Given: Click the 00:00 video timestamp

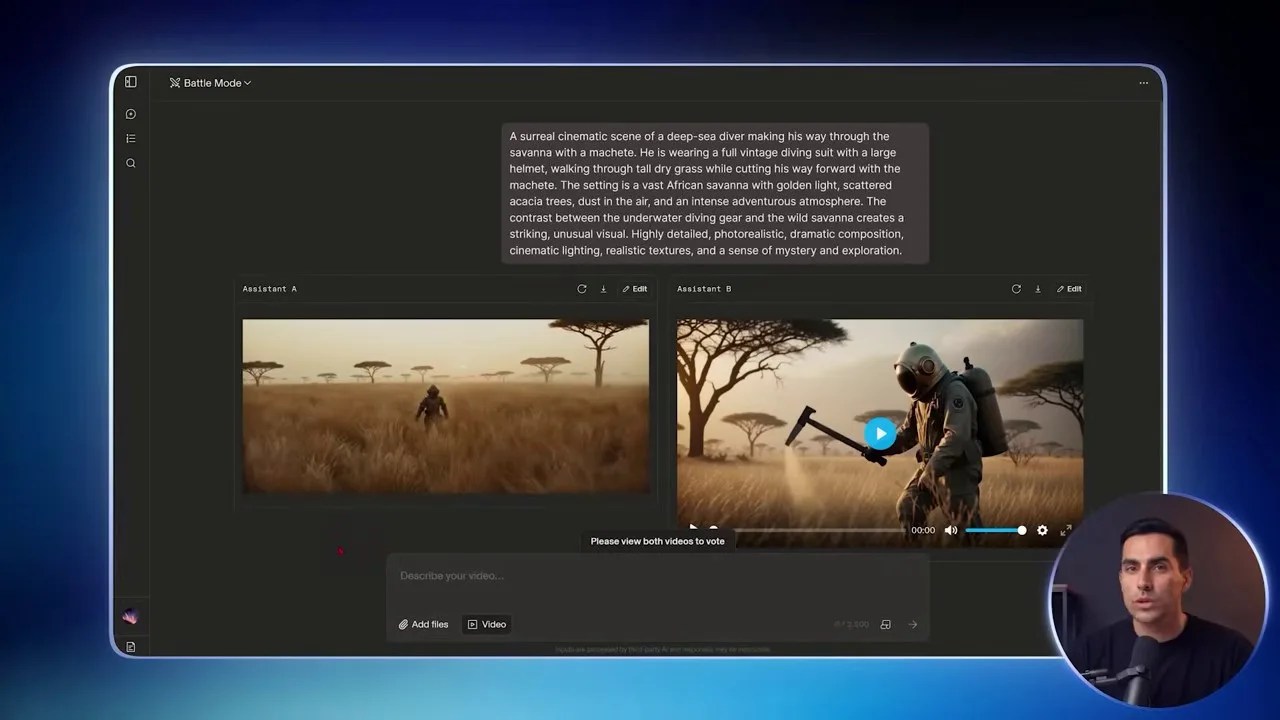Looking at the screenshot, I should point(923,530).
